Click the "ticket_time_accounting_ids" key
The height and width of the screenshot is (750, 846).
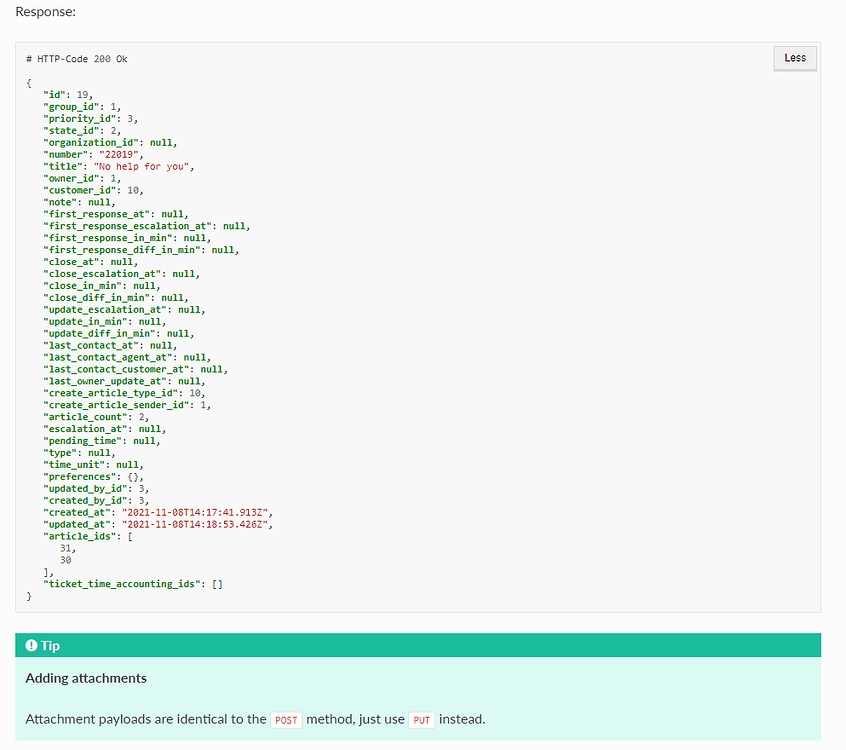tap(121, 584)
